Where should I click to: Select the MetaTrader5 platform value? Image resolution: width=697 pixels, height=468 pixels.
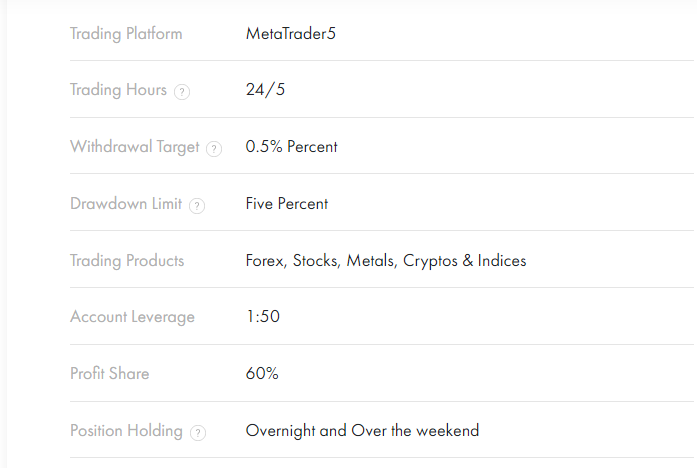(x=291, y=34)
